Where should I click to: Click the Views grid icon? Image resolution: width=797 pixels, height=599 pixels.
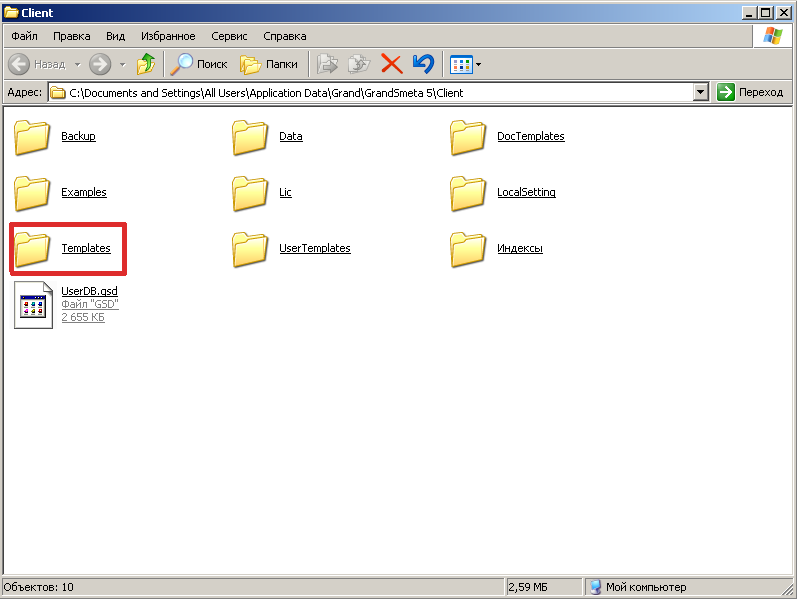(461, 65)
